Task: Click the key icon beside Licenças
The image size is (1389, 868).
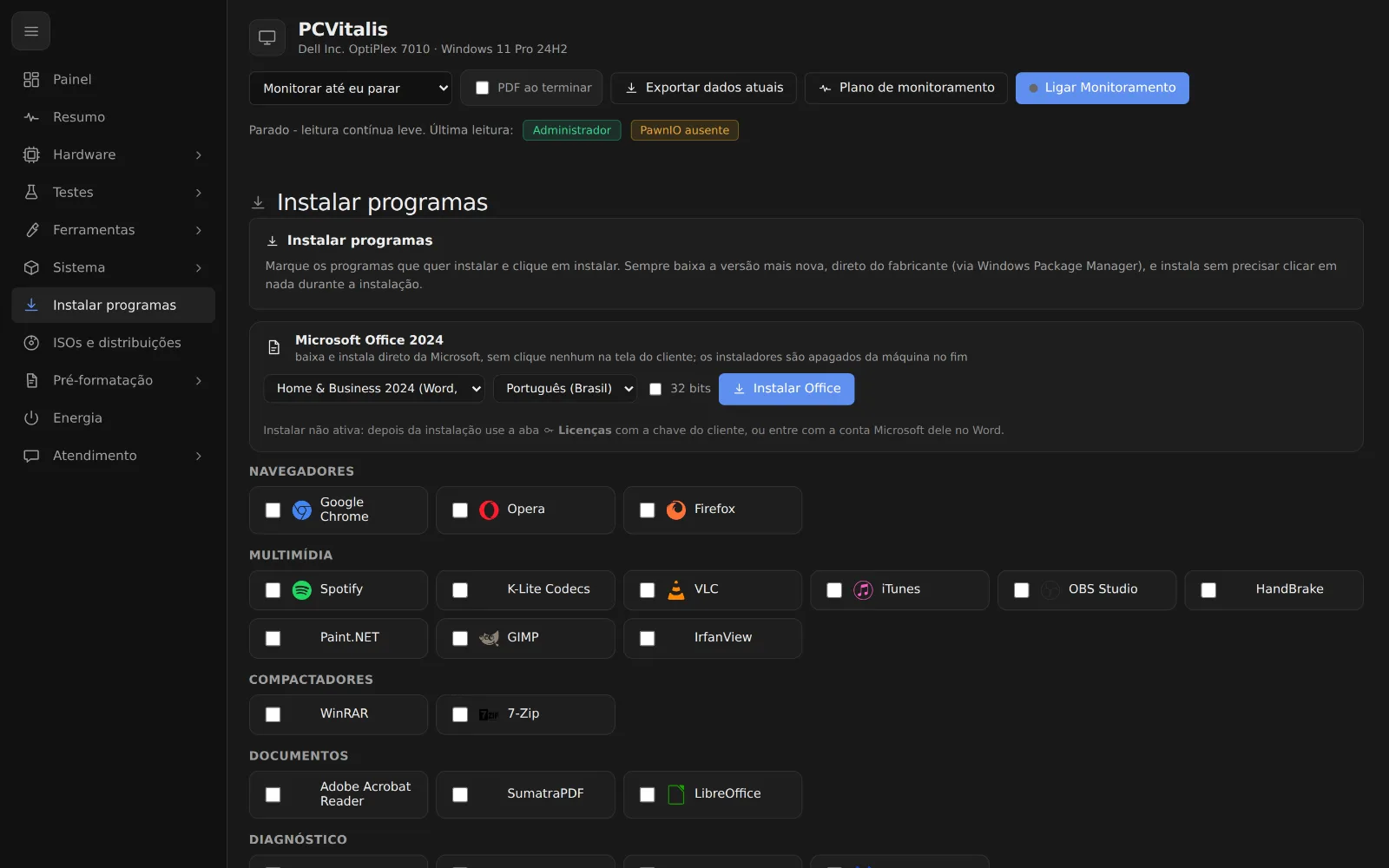Action: pos(549,431)
